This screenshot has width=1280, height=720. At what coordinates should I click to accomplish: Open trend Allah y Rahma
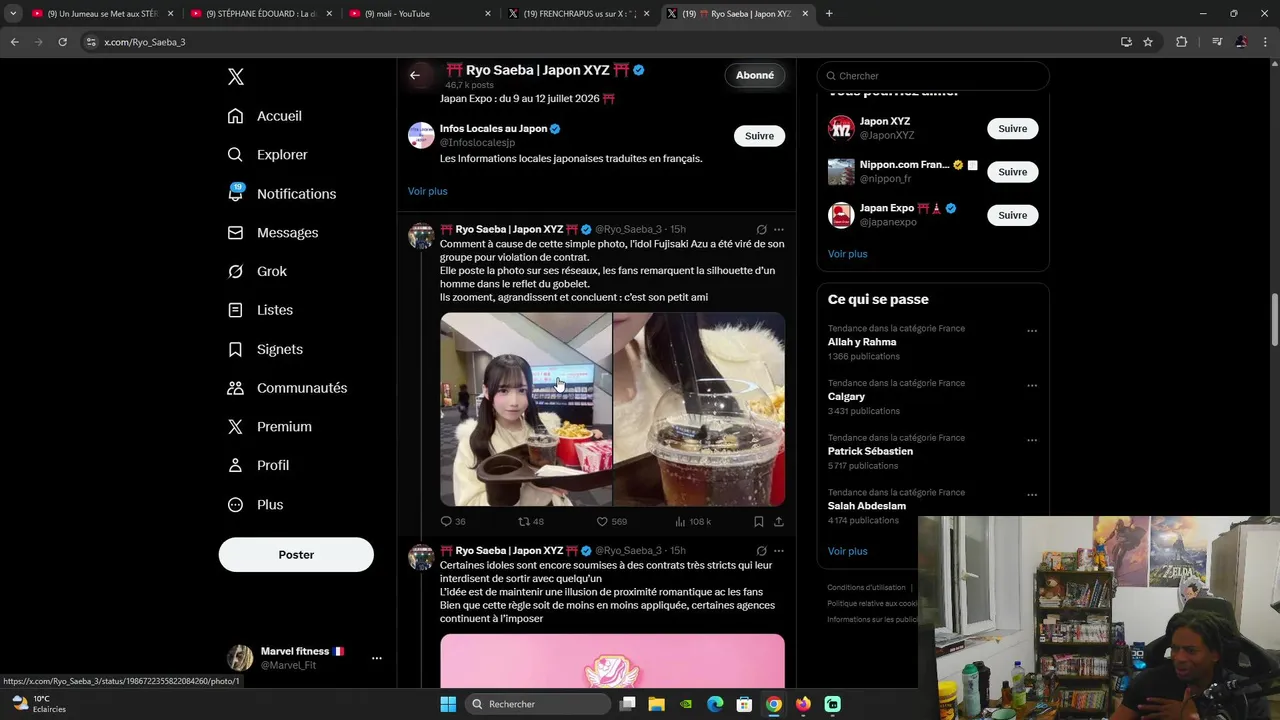pyautogui.click(x=862, y=342)
